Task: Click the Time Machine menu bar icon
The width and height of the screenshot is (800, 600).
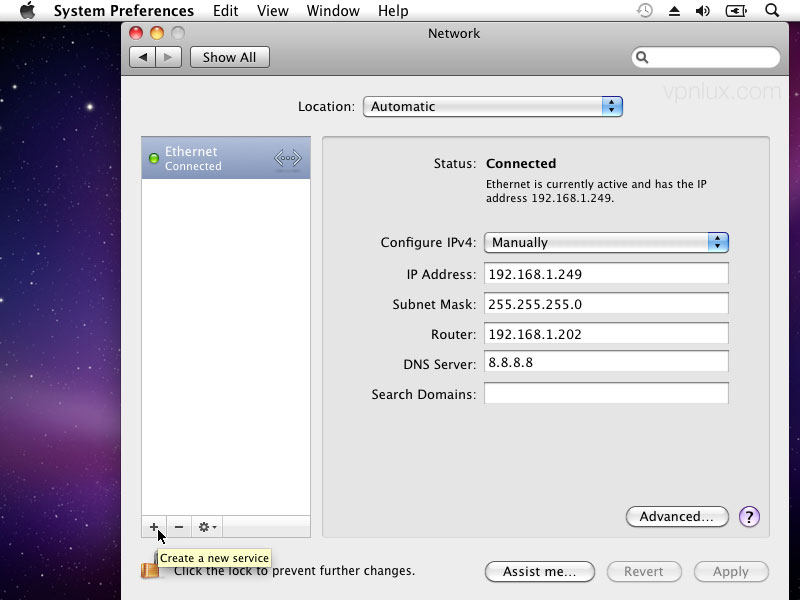Action: point(645,10)
